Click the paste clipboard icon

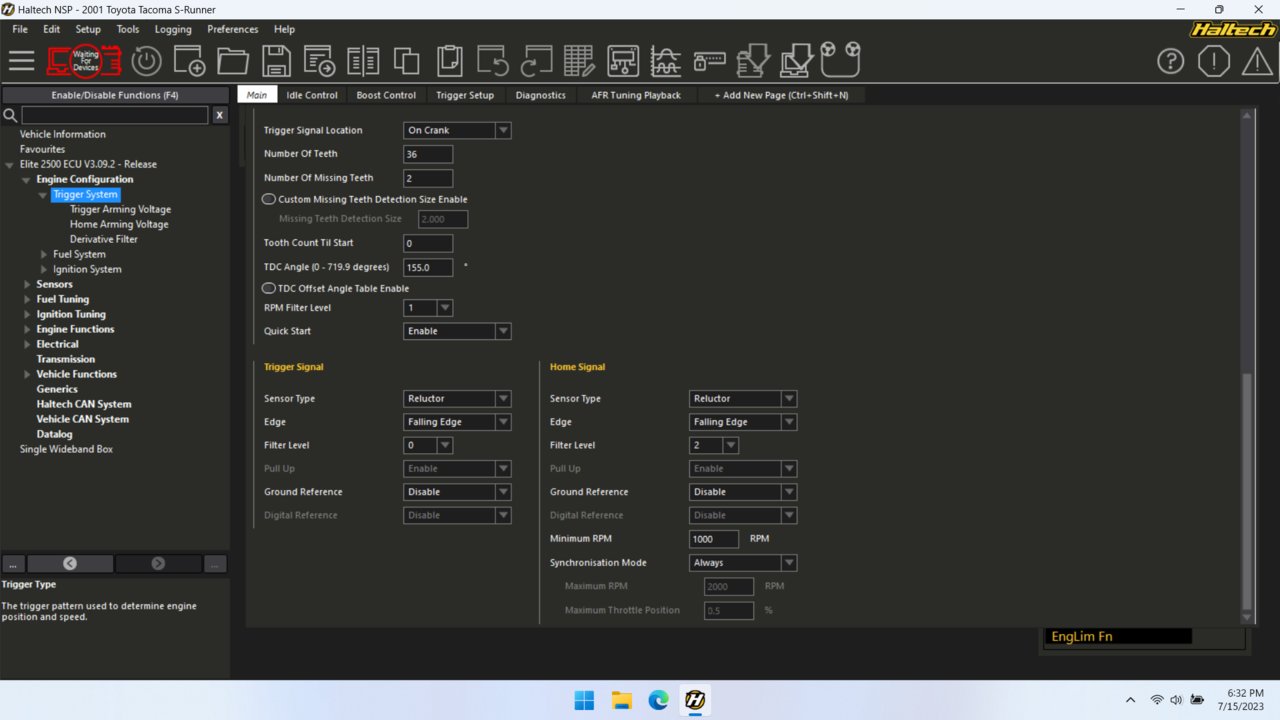[450, 61]
